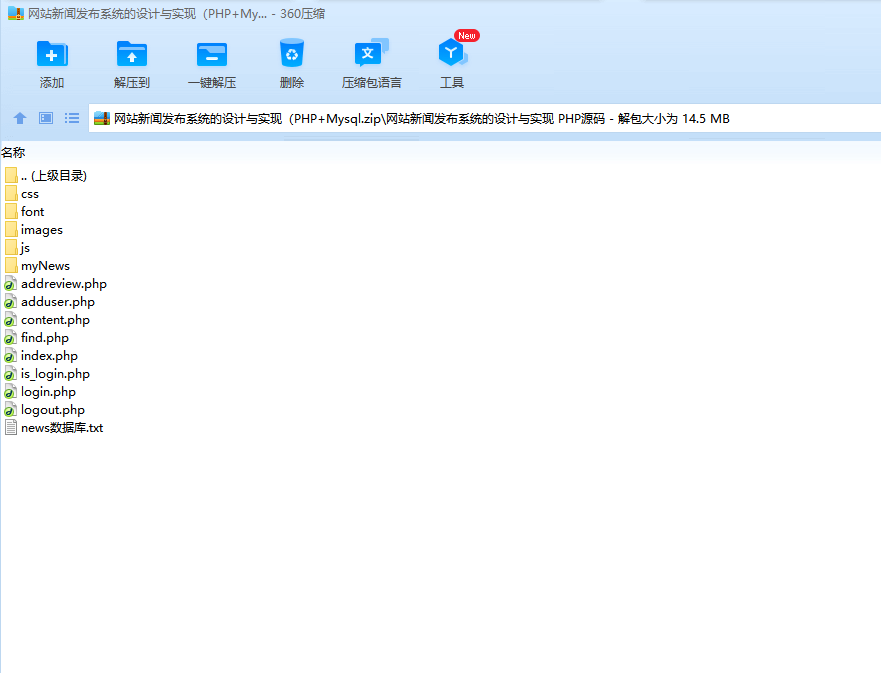The width and height of the screenshot is (881, 673).
Task: Switch to list view mode
Action: [x=72, y=118]
